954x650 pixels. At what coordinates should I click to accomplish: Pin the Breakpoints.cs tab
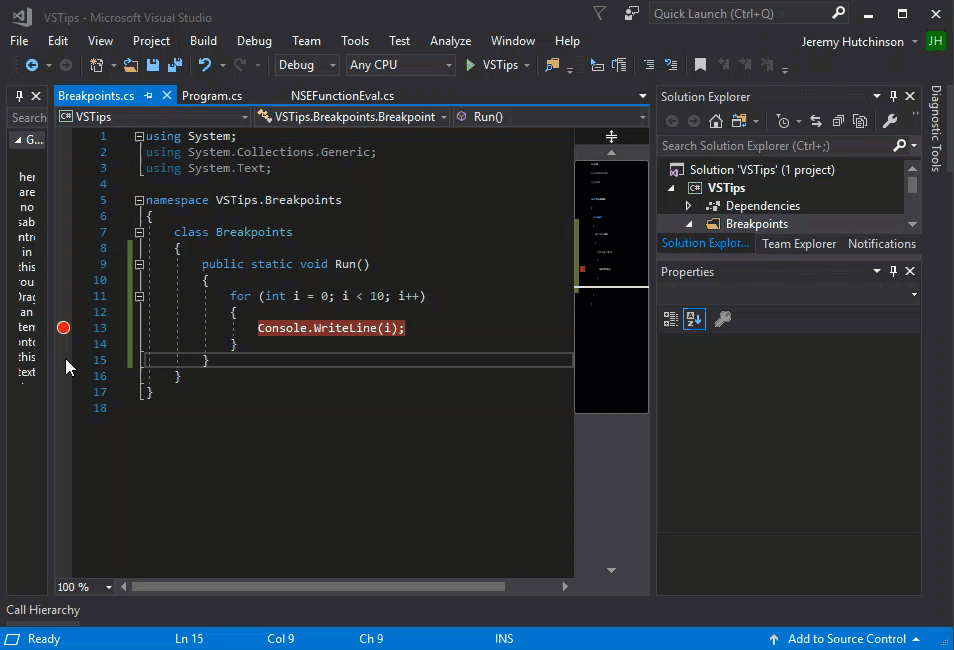(148, 96)
